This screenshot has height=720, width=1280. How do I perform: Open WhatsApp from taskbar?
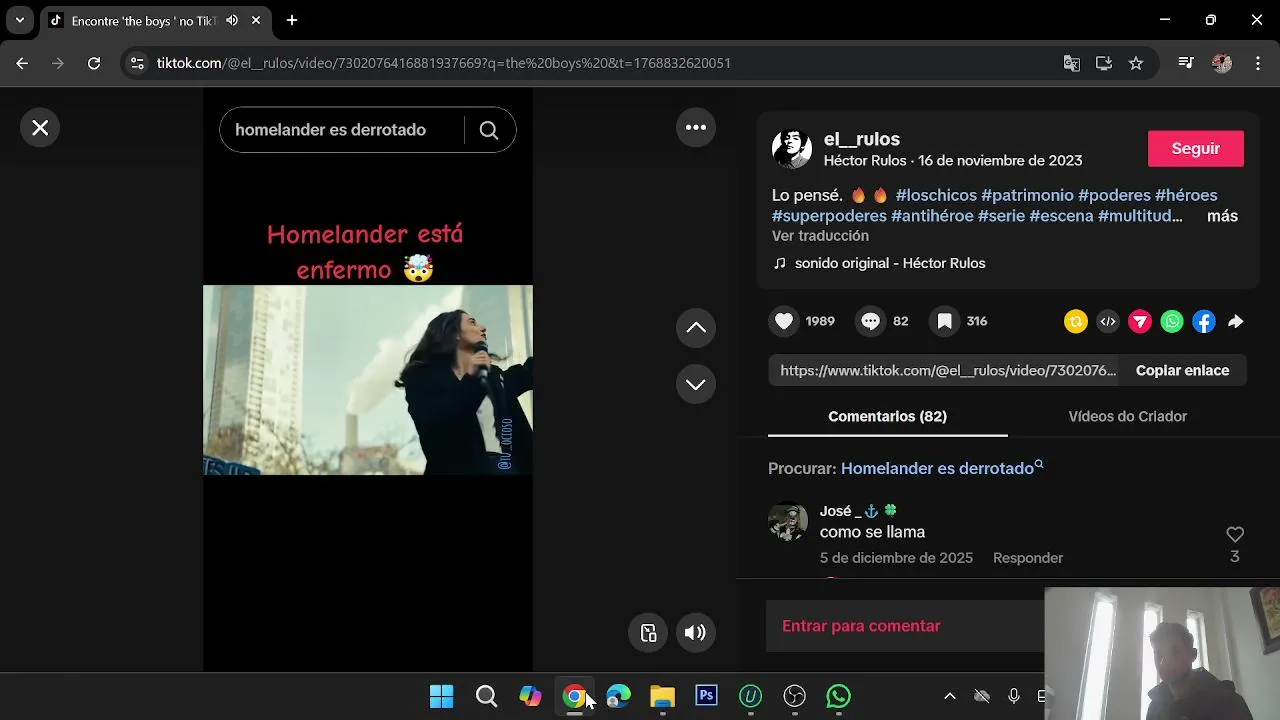tap(839, 696)
